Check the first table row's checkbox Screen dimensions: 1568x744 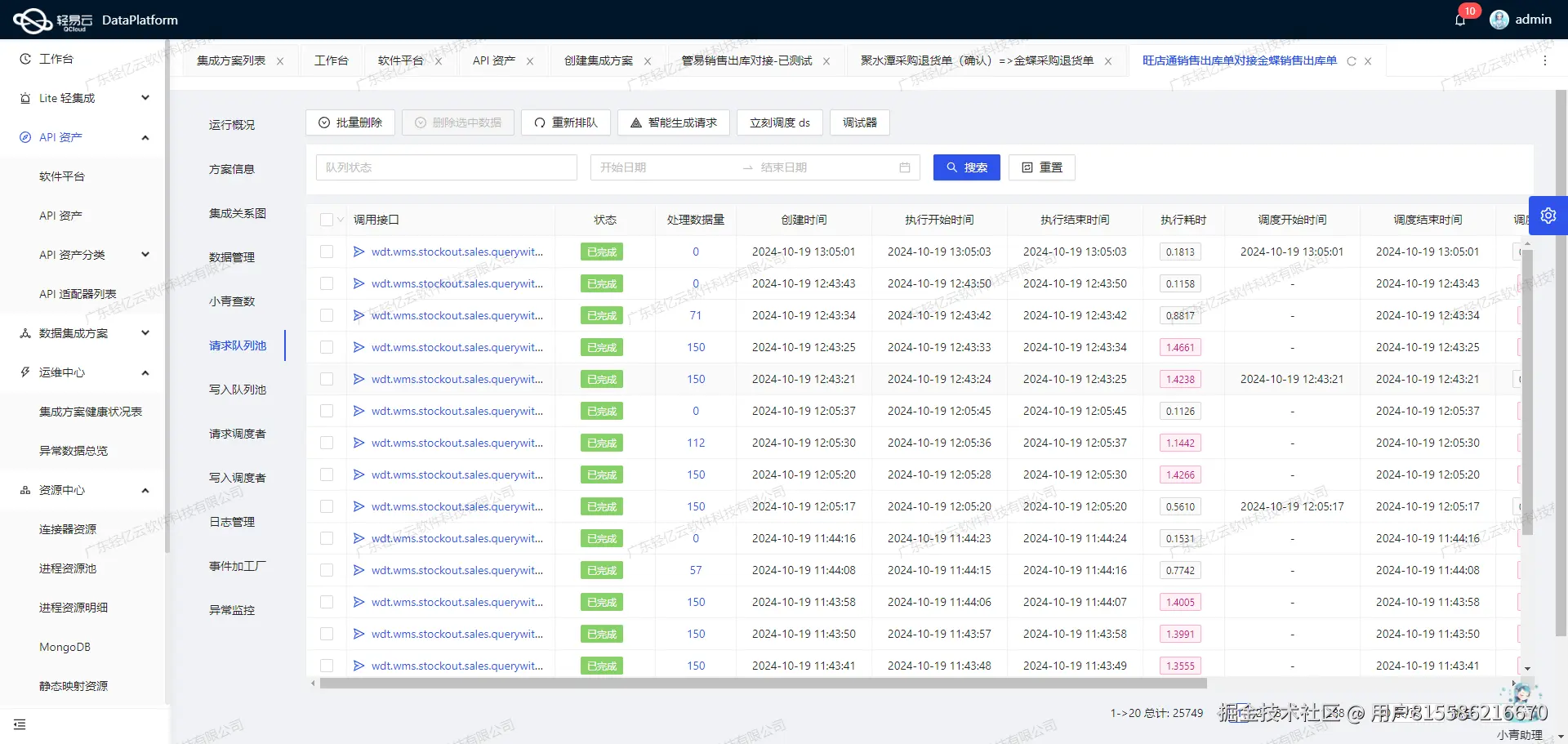327,252
